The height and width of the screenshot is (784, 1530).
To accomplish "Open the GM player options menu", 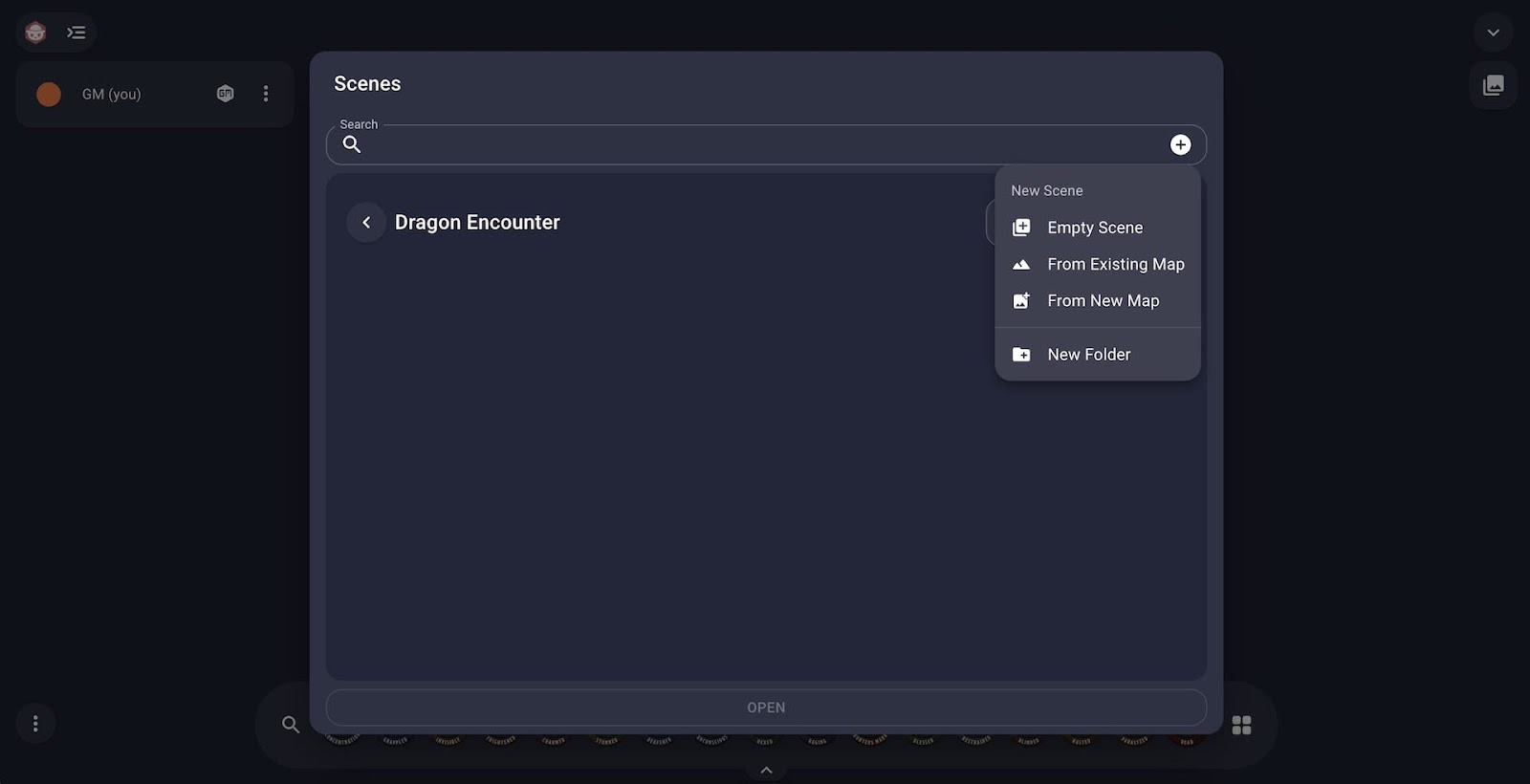I will pyautogui.click(x=266, y=94).
